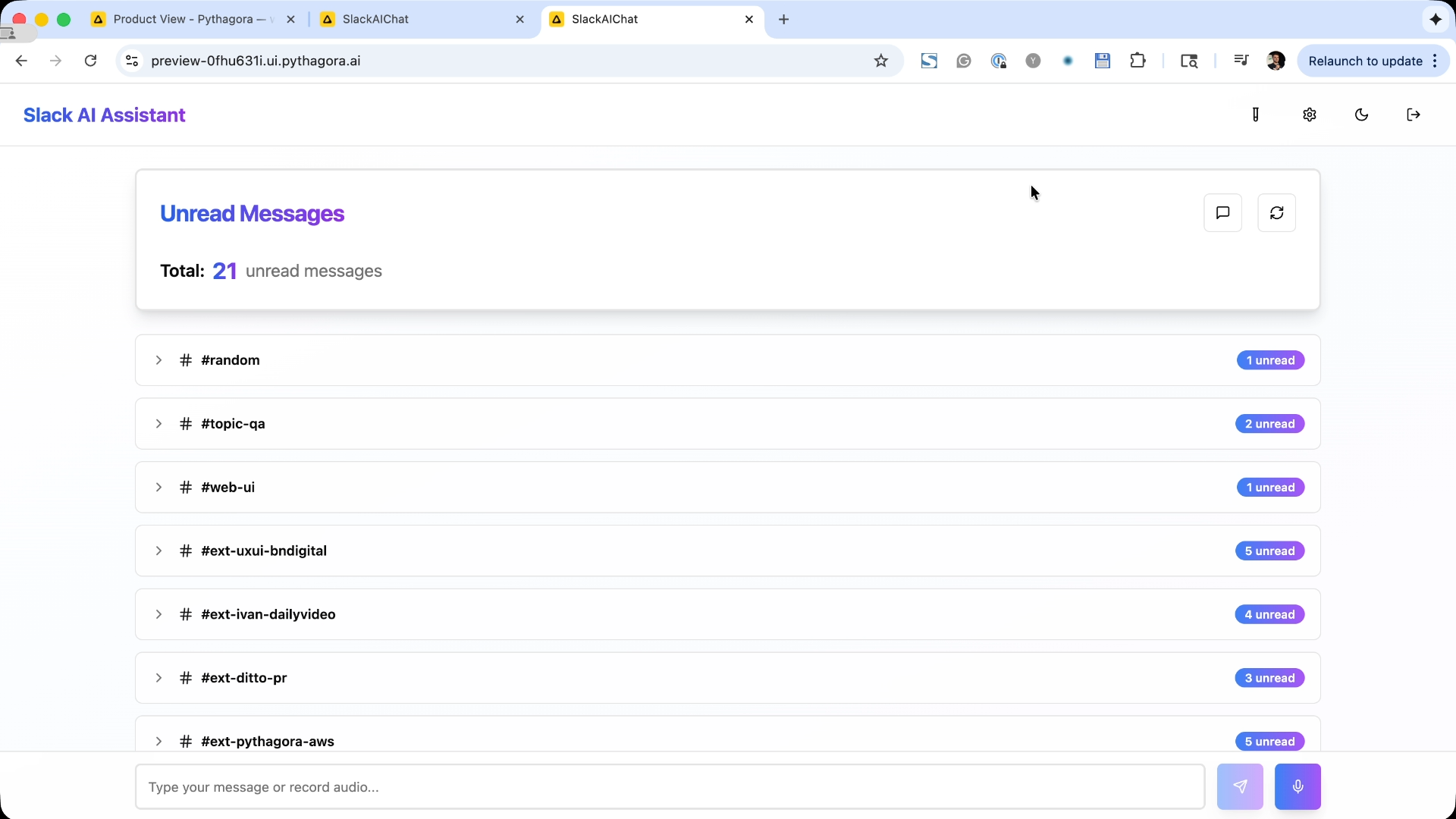
Task: Expand the #ext-uxui-bndigital channel
Action: tap(158, 551)
